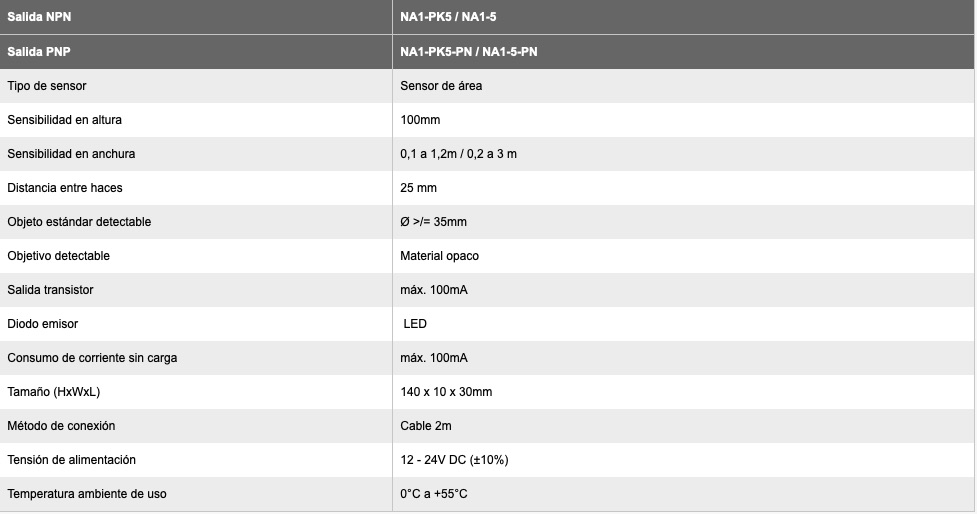The image size is (977, 514).
Task: Click the '0°C a +55°C' temperature value
Action: pos(434,494)
